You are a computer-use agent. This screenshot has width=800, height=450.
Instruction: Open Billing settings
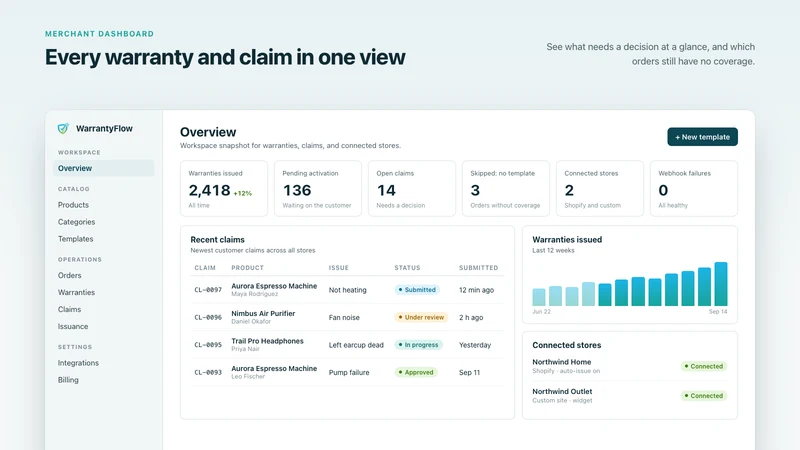(x=68, y=380)
